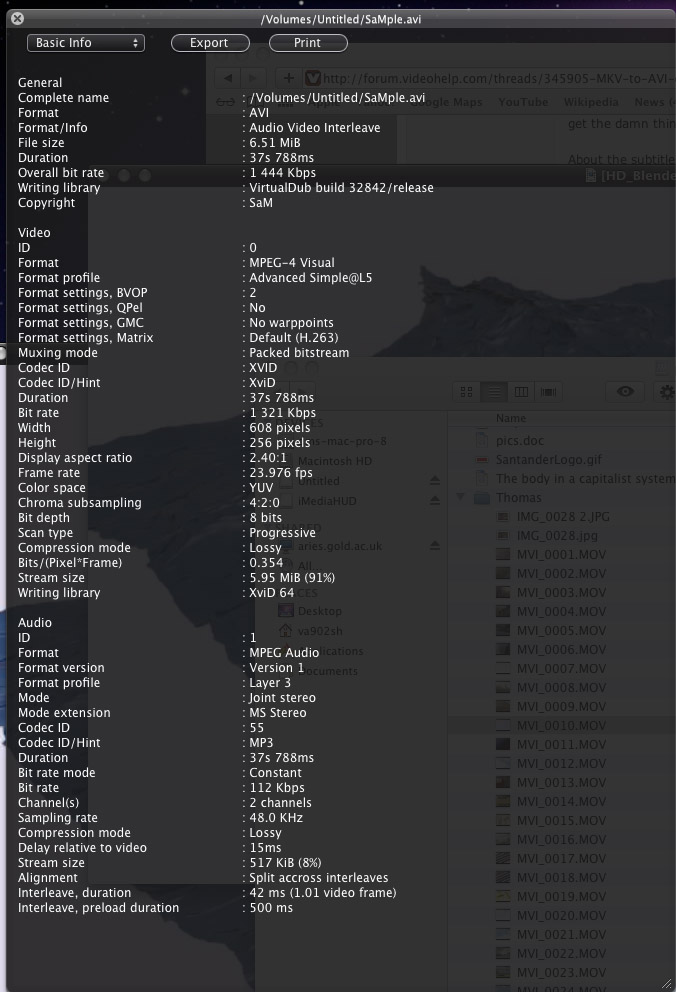Select pics.doc in Finder list
Screen dimensions: 676x992
[x=519, y=440]
